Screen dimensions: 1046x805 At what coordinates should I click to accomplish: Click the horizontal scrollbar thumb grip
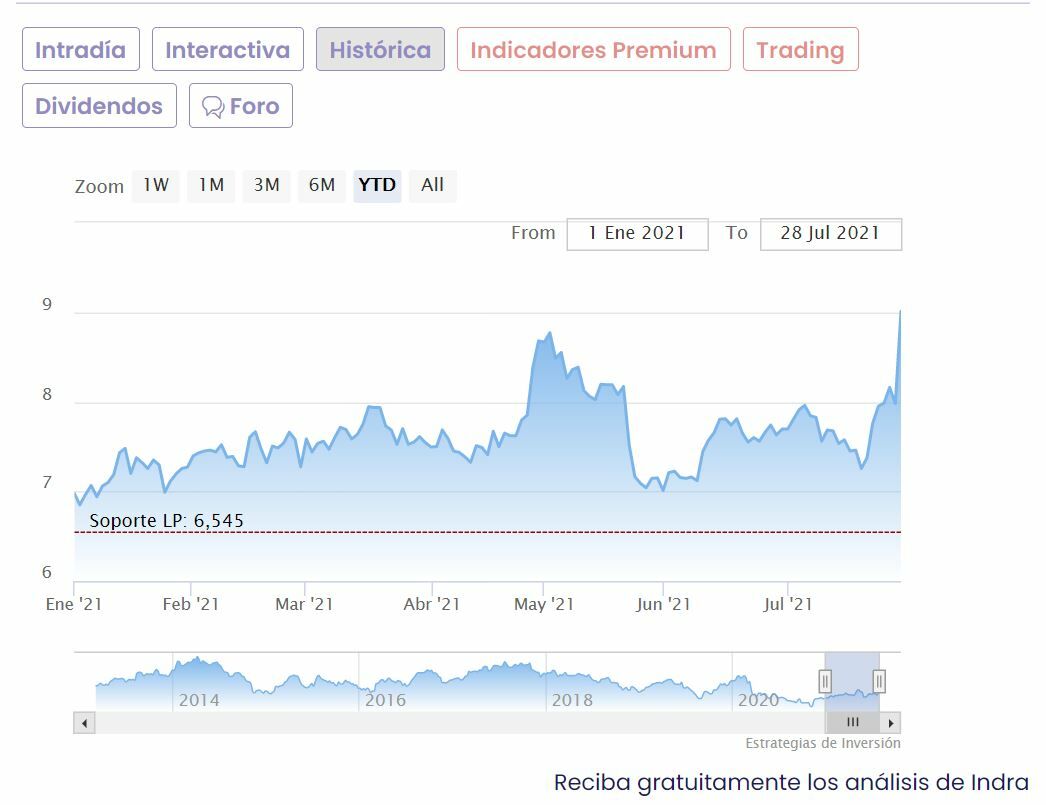pos(852,722)
